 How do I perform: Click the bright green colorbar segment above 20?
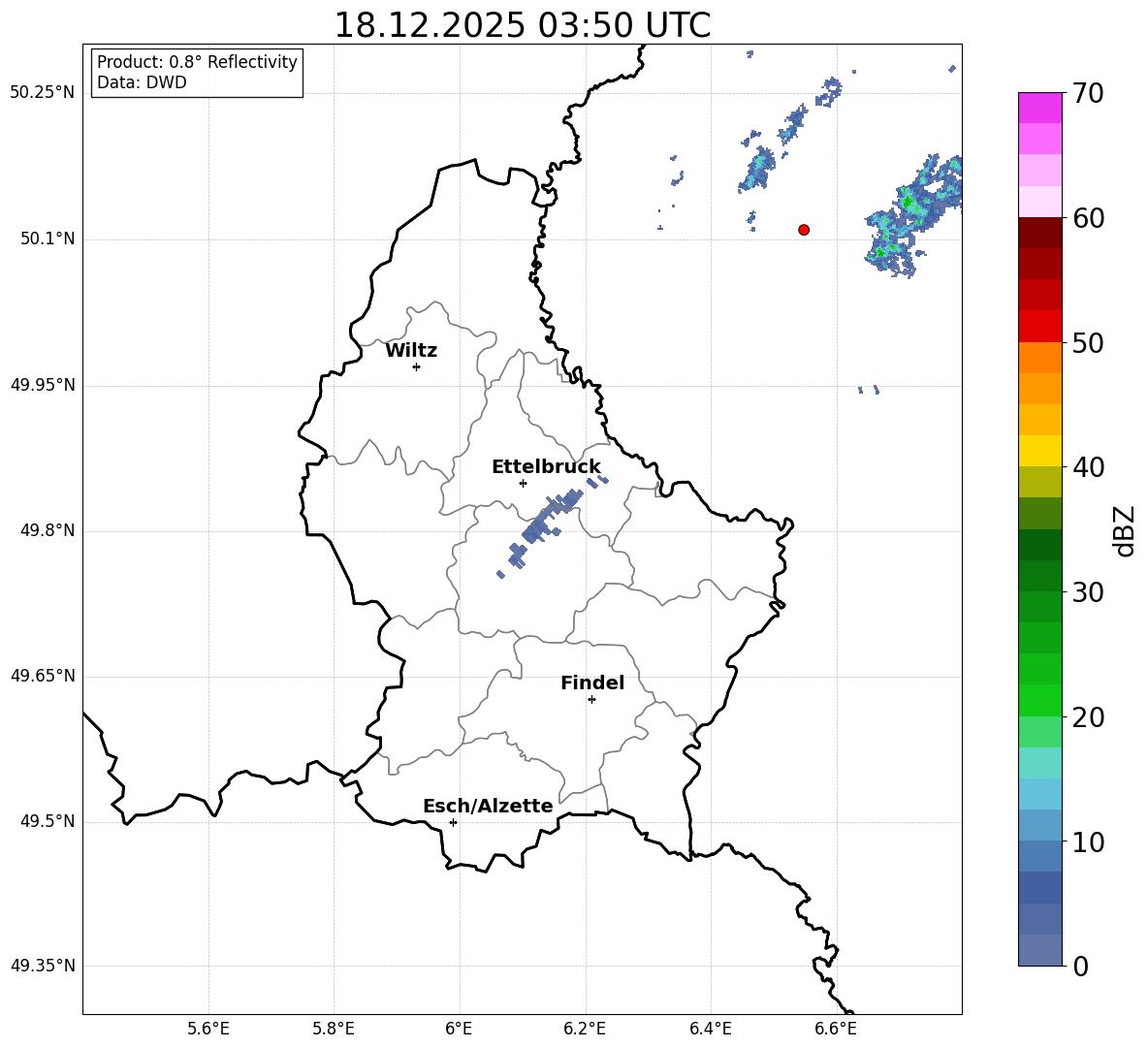[x=1039, y=700]
